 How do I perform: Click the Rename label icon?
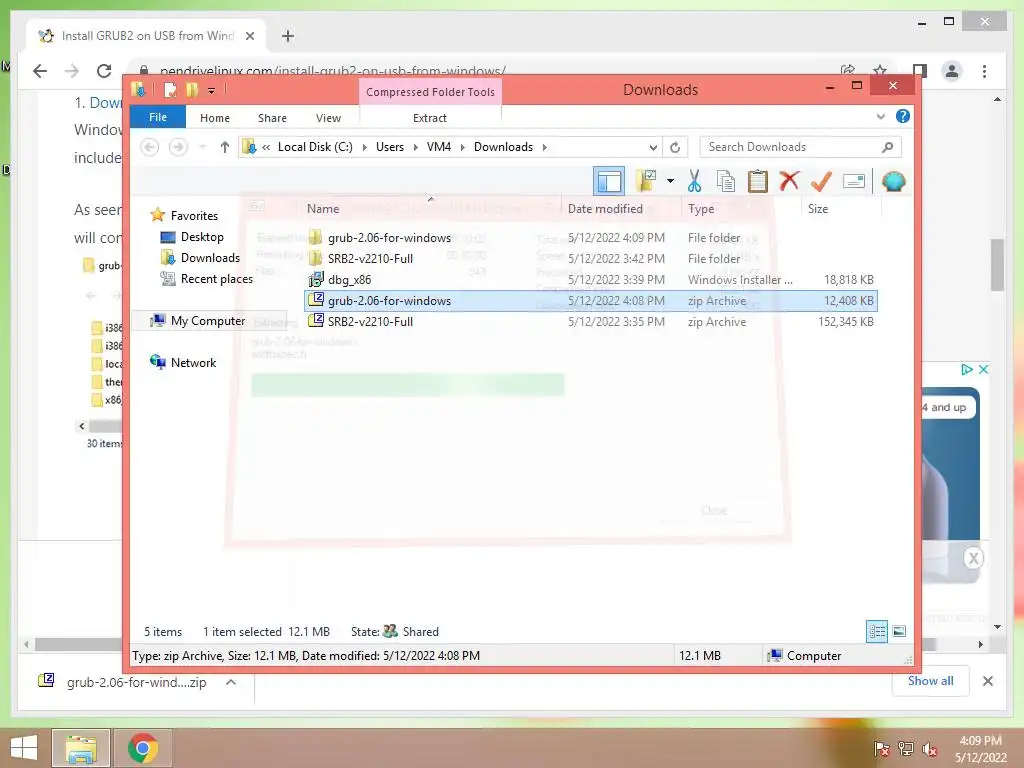(854, 181)
